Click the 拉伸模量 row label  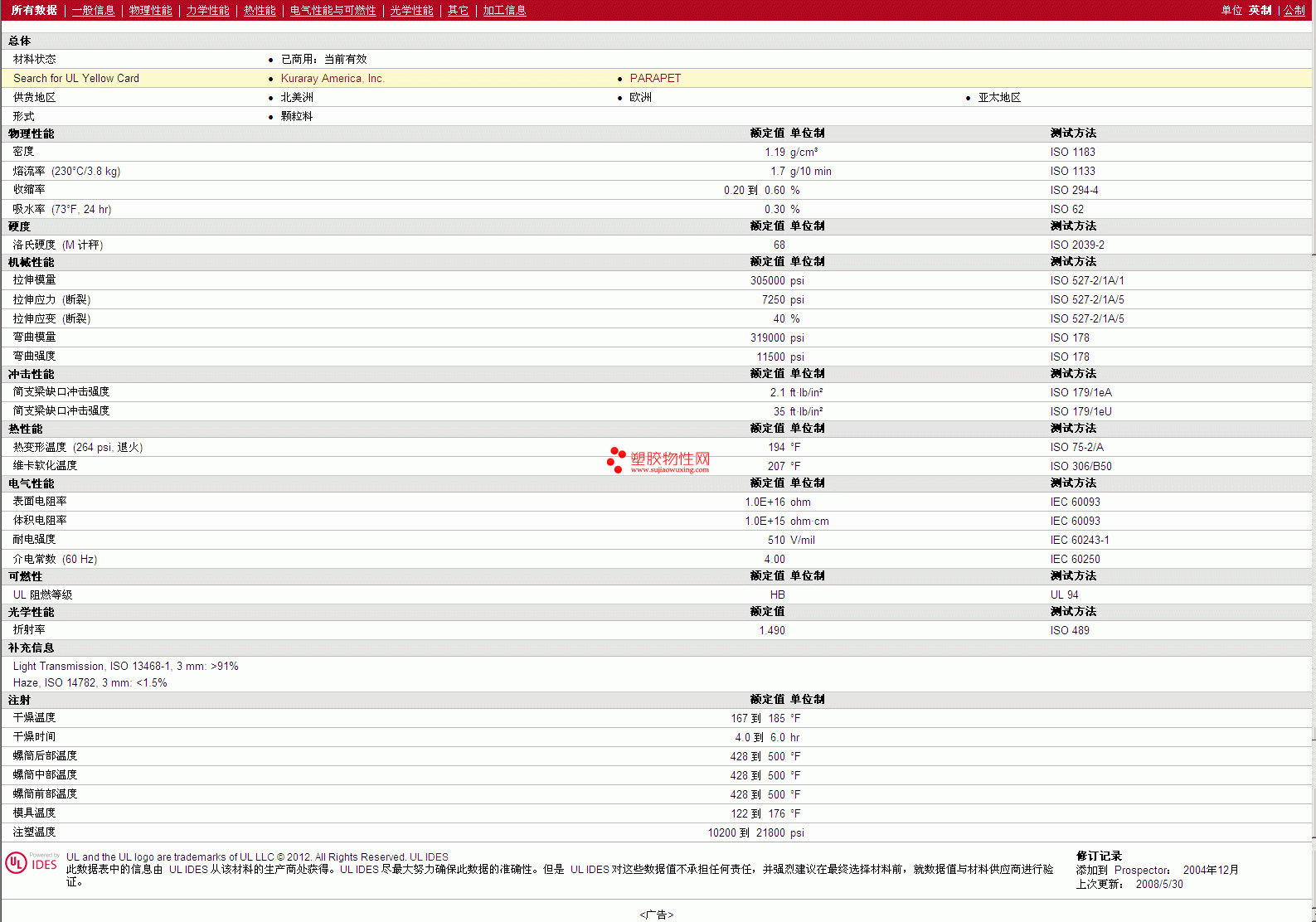[x=34, y=279]
